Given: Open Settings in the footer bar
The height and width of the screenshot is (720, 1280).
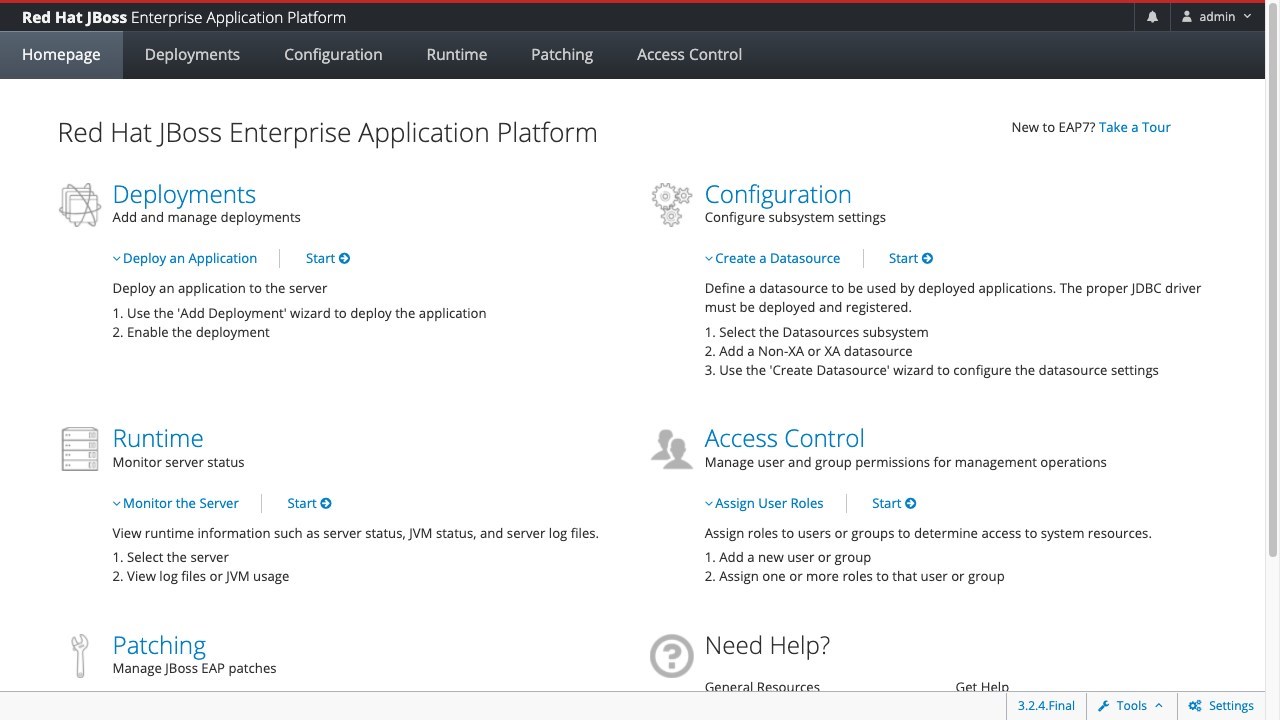Looking at the screenshot, I should 1221,705.
